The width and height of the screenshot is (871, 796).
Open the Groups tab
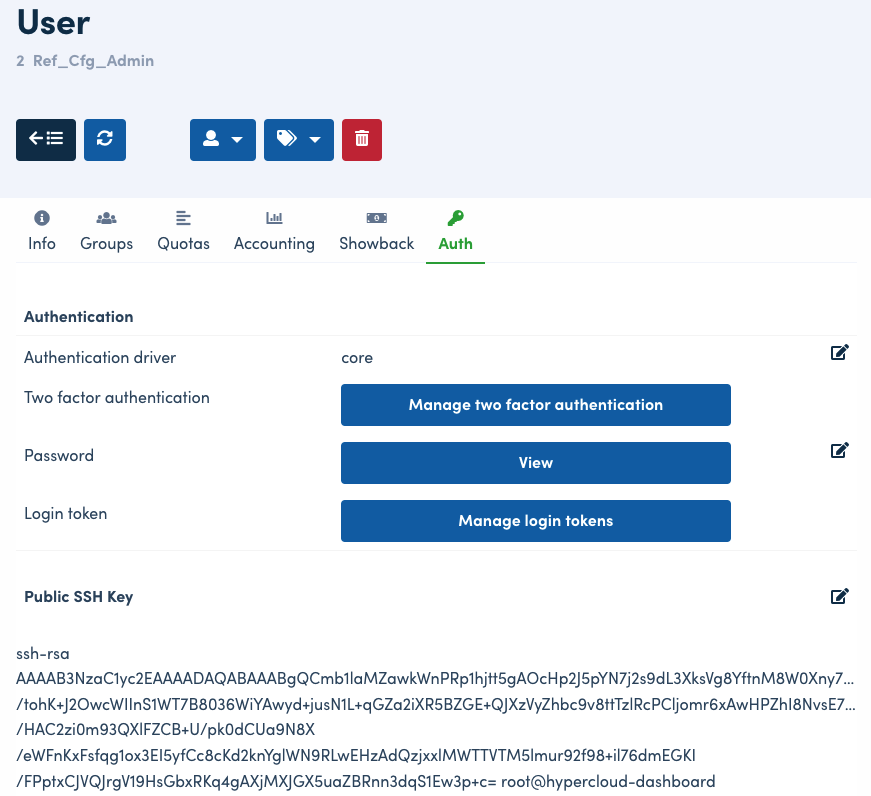(x=106, y=232)
